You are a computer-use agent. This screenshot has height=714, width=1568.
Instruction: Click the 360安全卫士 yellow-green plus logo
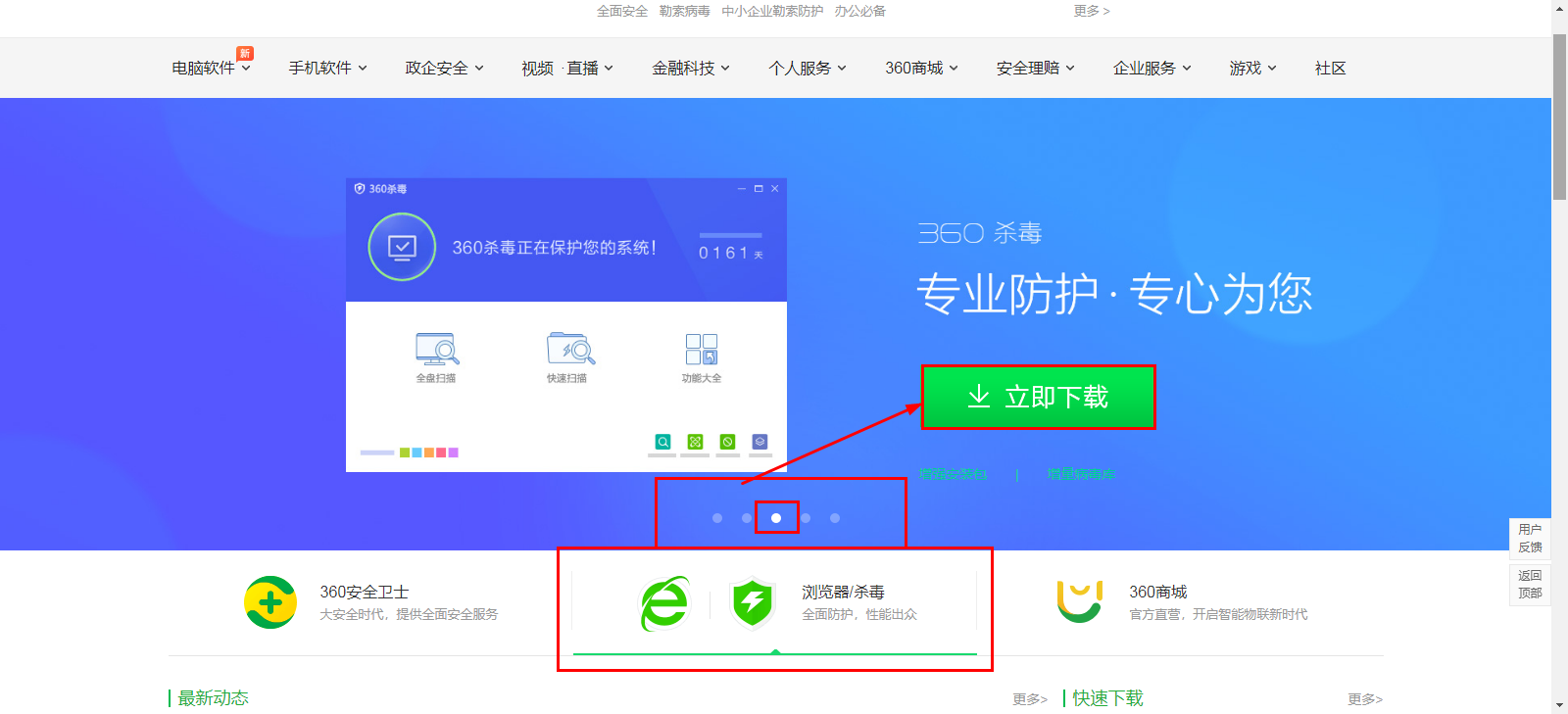pyautogui.click(x=270, y=602)
